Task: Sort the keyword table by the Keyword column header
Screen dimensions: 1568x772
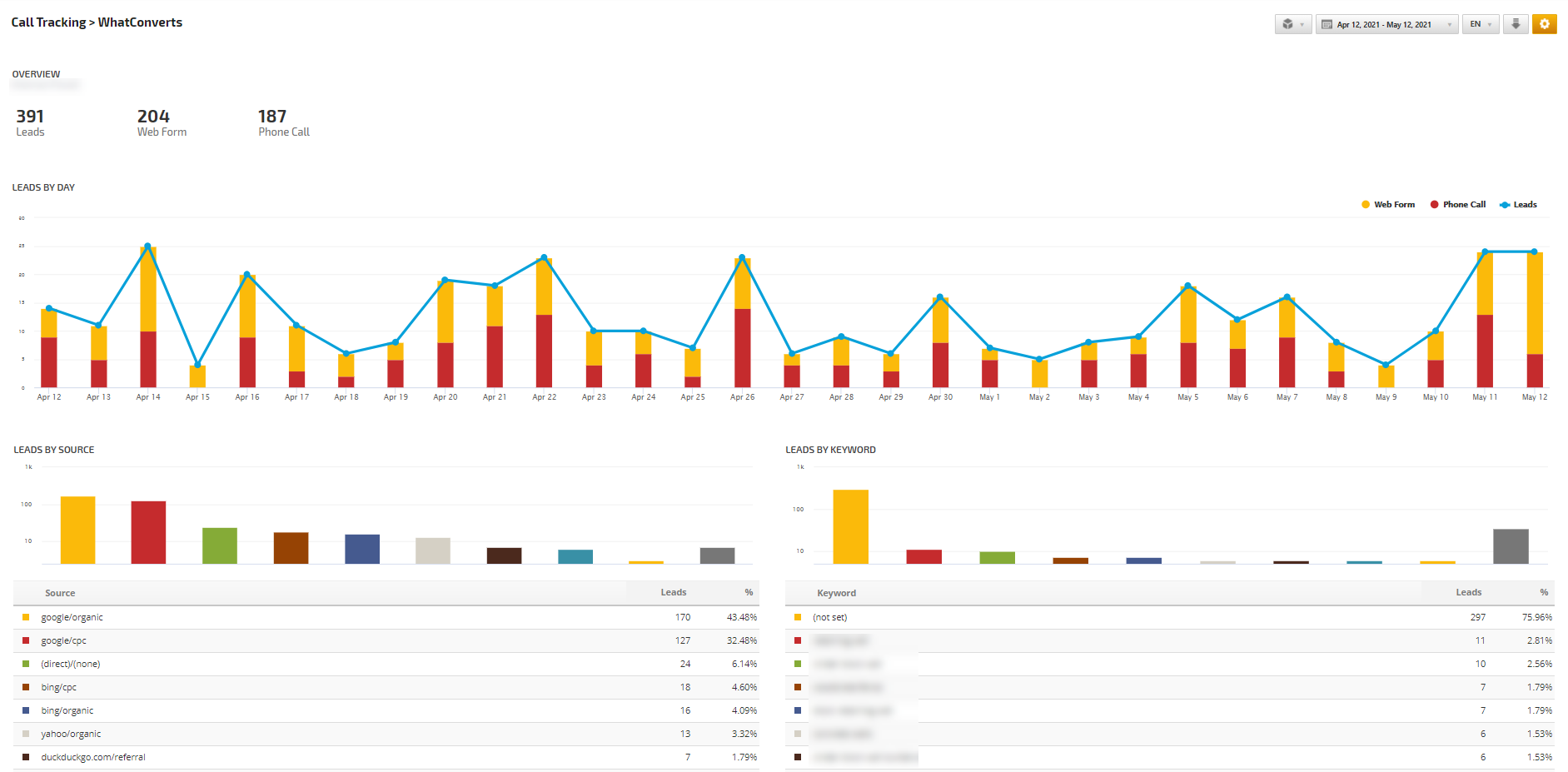Action: (x=836, y=593)
